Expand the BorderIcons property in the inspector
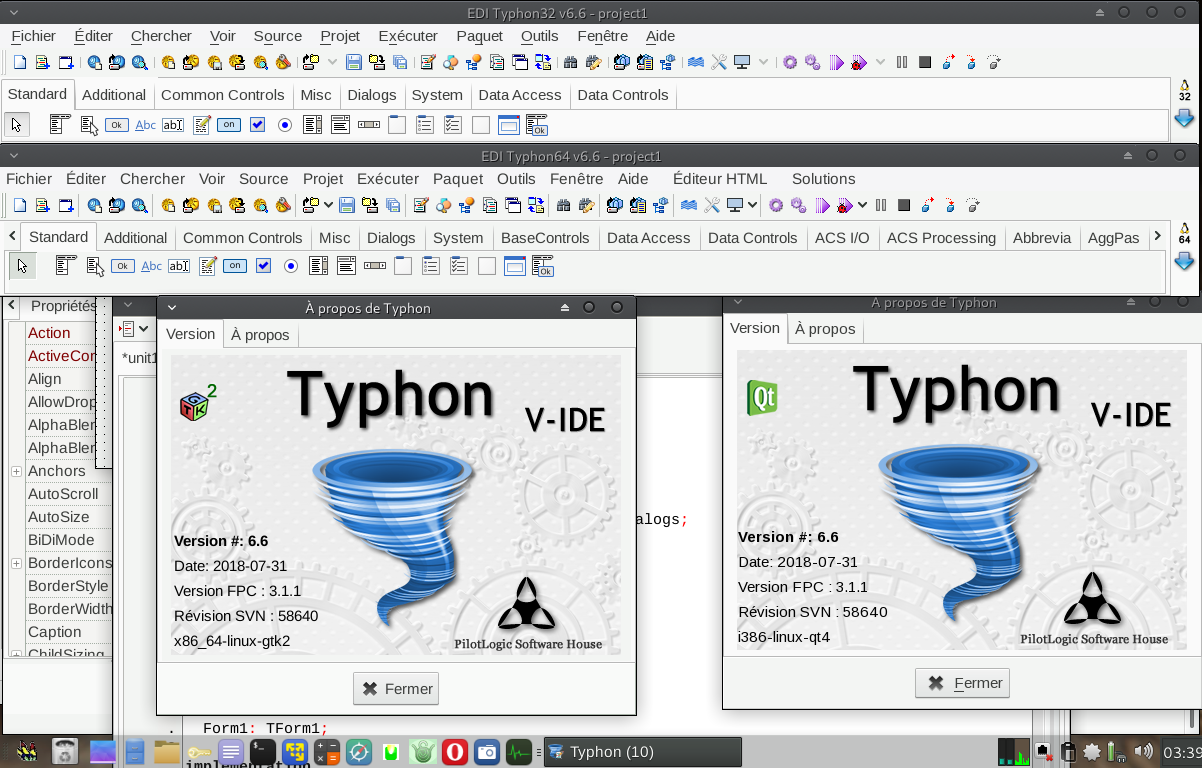 (x=16, y=563)
